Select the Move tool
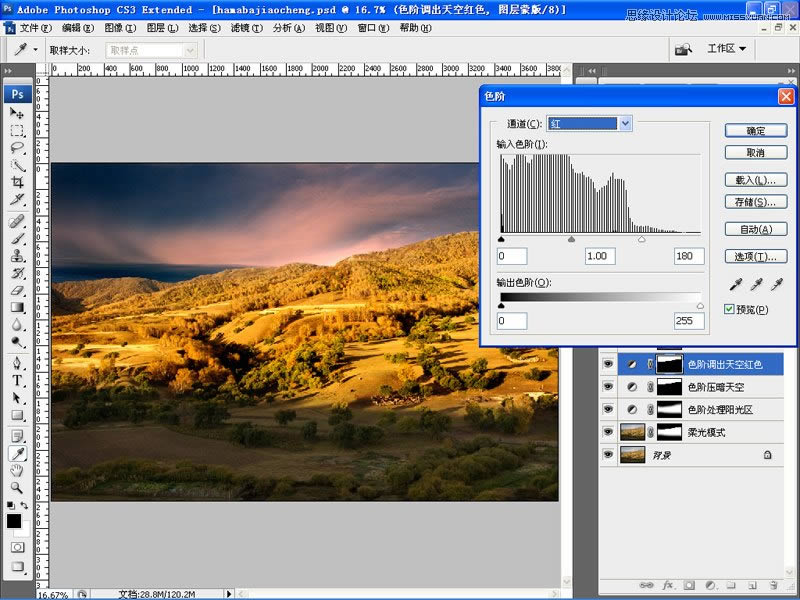Image resolution: width=800 pixels, height=600 pixels. click(x=17, y=114)
